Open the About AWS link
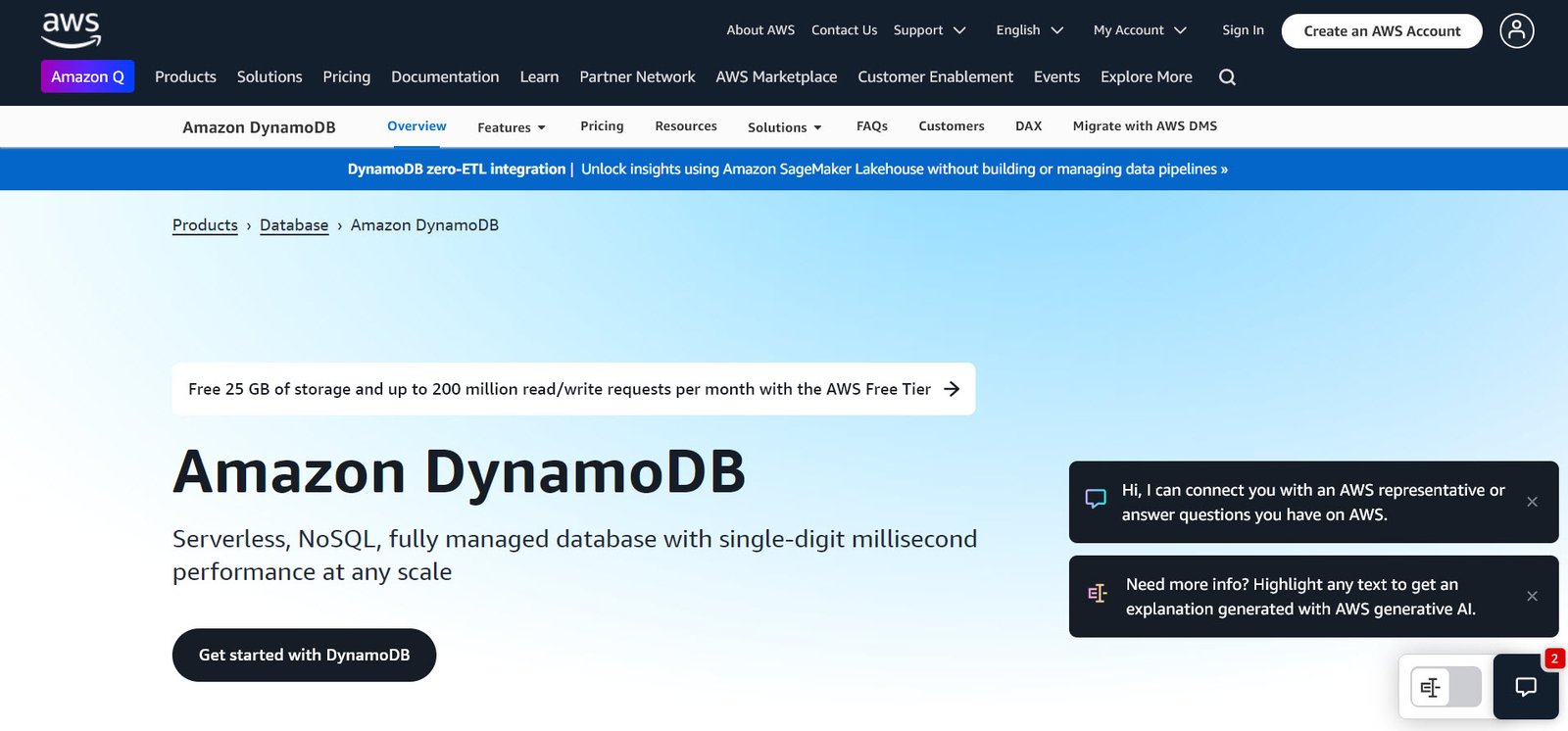Image resolution: width=1568 pixels, height=731 pixels. point(760,30)
